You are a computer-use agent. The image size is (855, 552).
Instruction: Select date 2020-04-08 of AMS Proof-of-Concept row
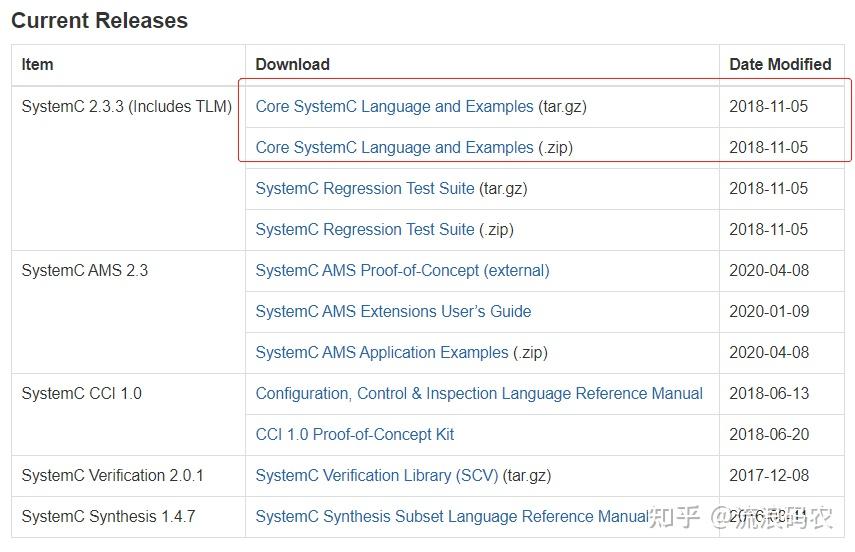pyautogui.click(x=769, y=270)
